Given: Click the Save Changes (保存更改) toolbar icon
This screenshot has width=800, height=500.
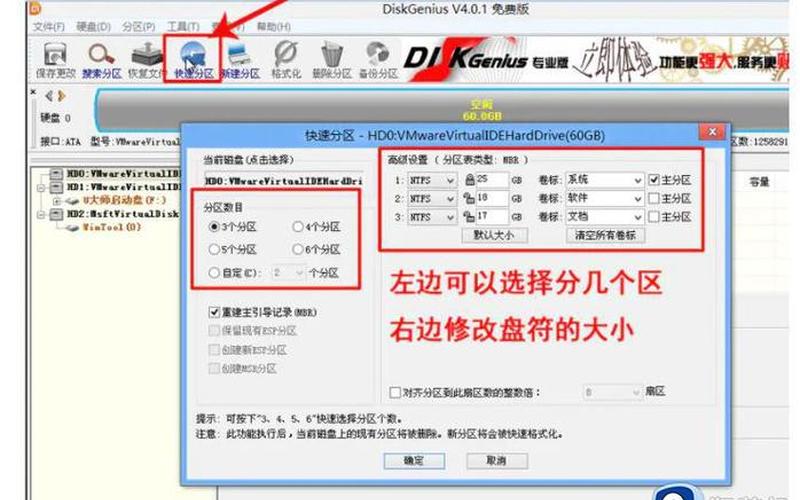Looking at the screenshot, I should [x=56, y=60].
